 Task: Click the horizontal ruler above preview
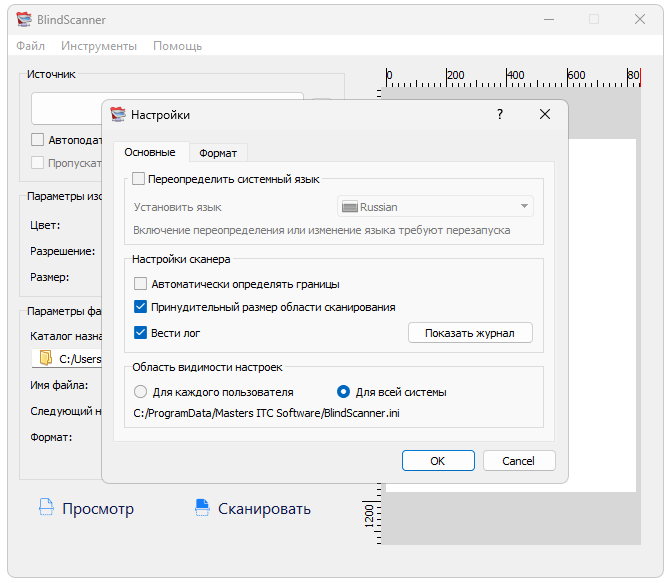pos(513,77)
